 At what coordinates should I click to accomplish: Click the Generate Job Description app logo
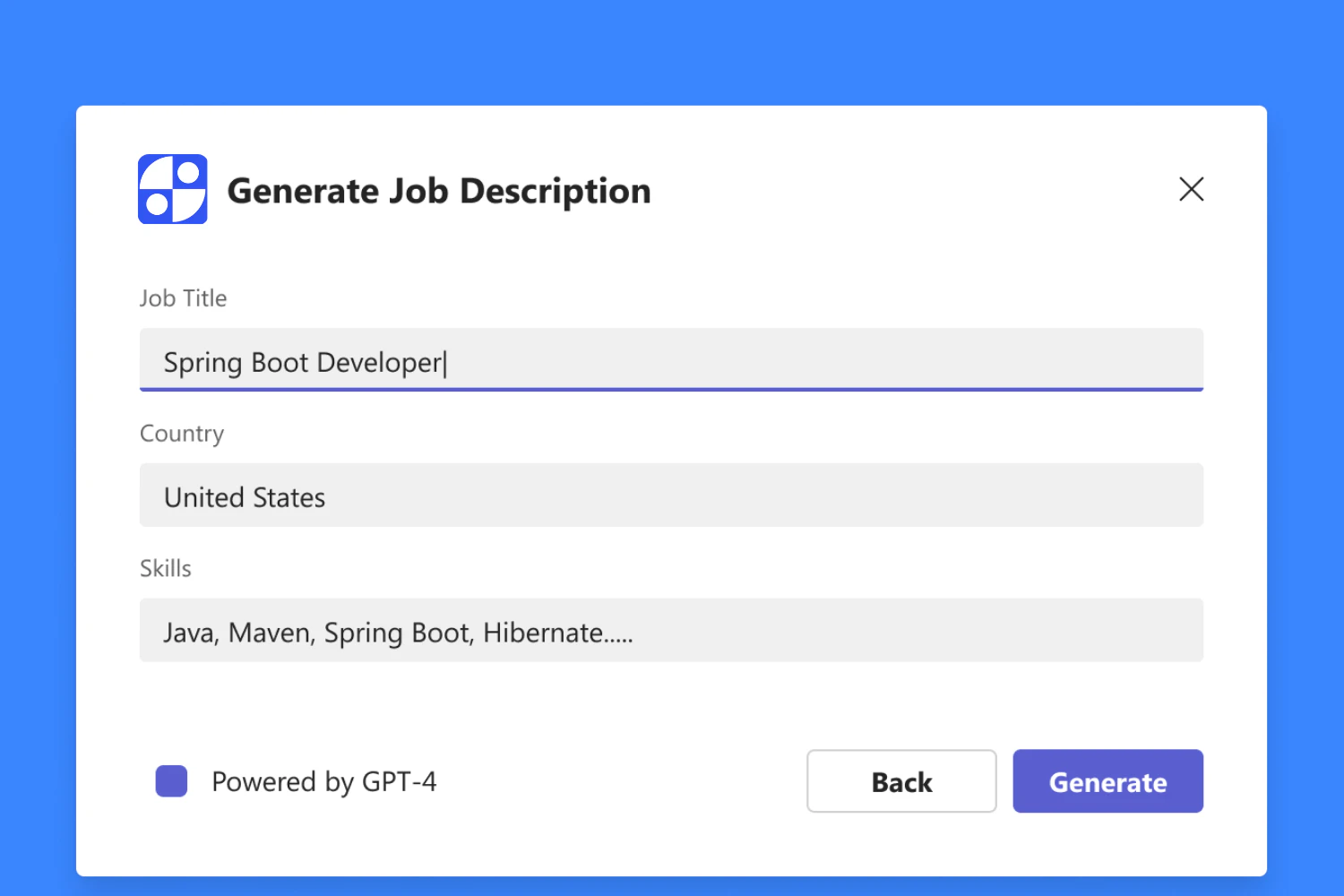pyautogui.click(x=173, y=189)
